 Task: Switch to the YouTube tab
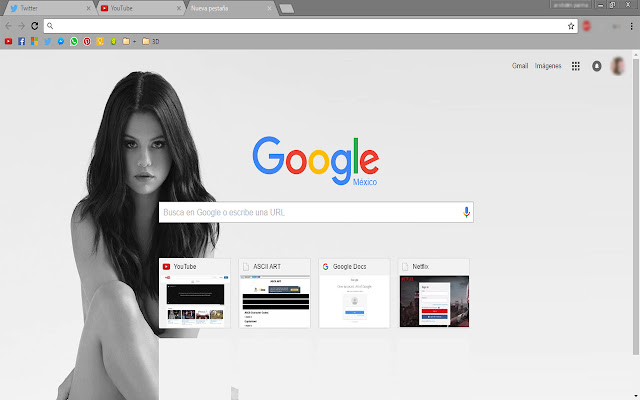(x=139, y=8)
